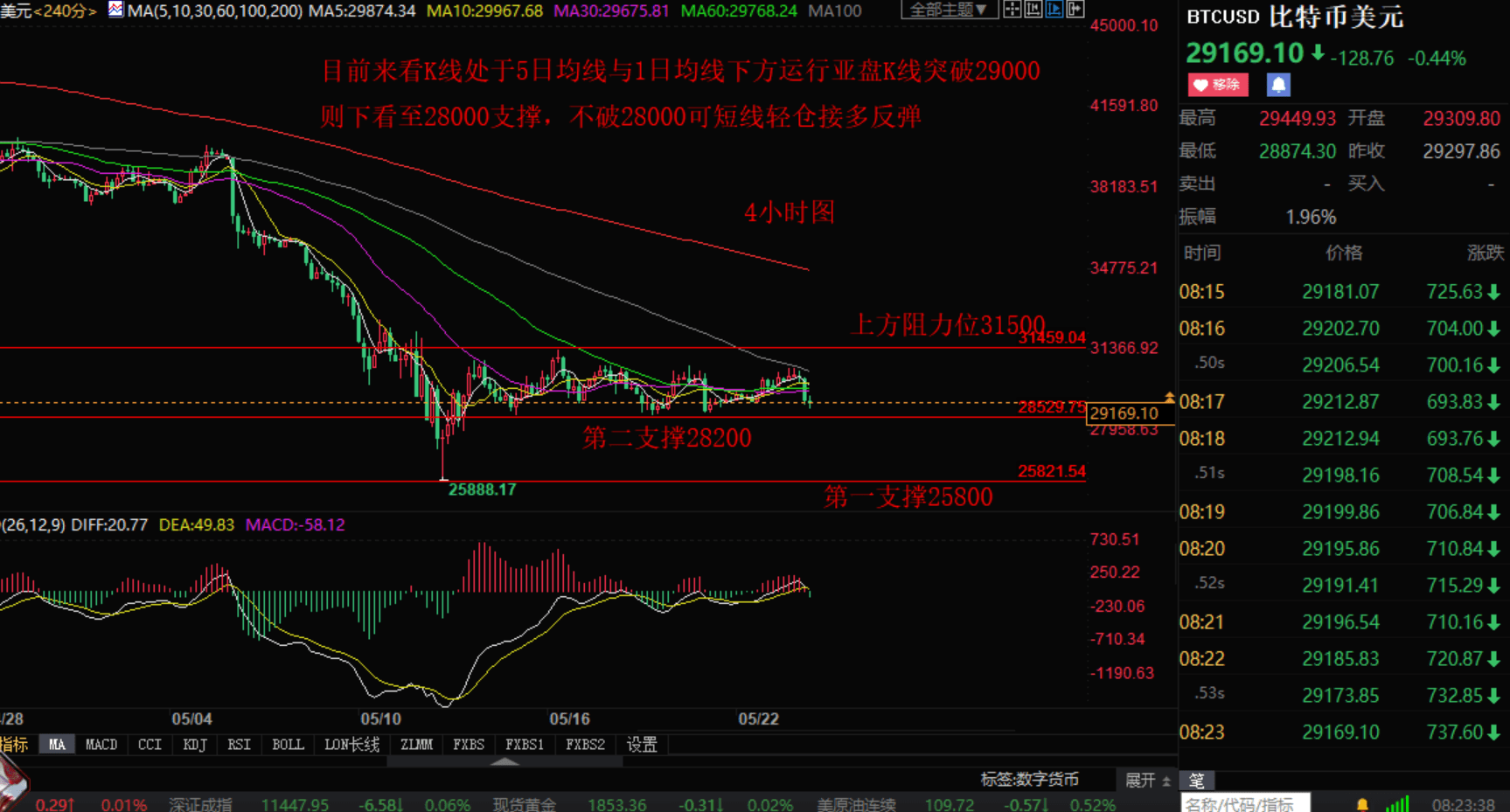This screenshot has width=1510, height=812.
Task: Click the left axis scale adjustment icon
Action: 1033,10
